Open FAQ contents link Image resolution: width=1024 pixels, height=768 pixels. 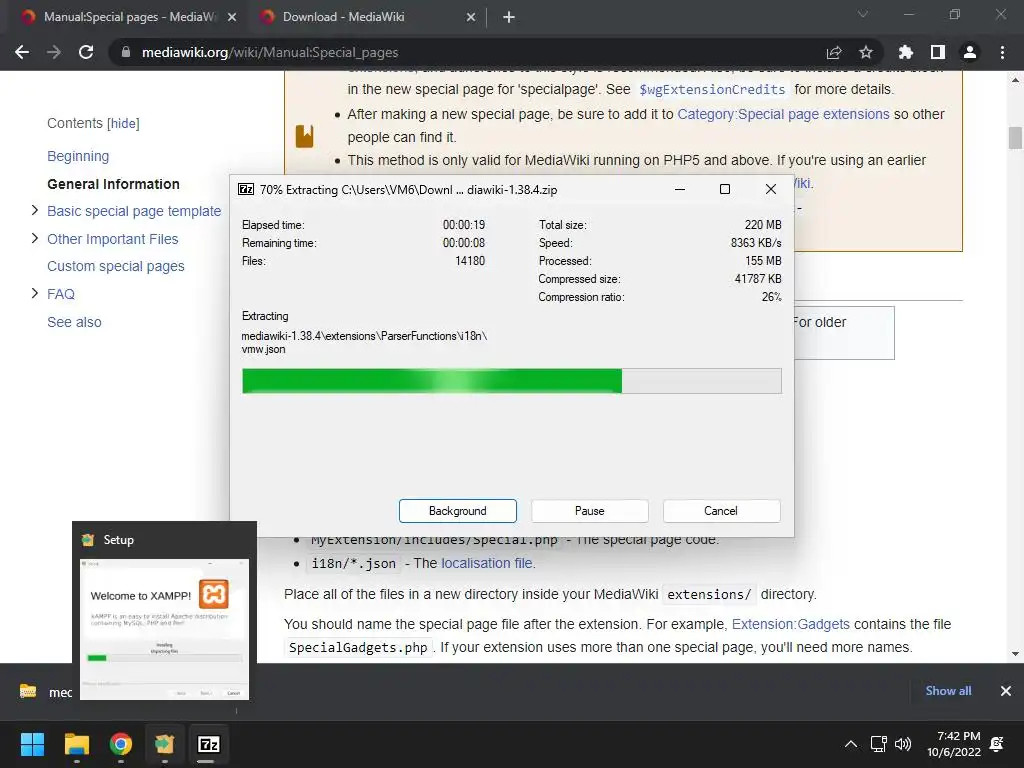coord(61,294)
